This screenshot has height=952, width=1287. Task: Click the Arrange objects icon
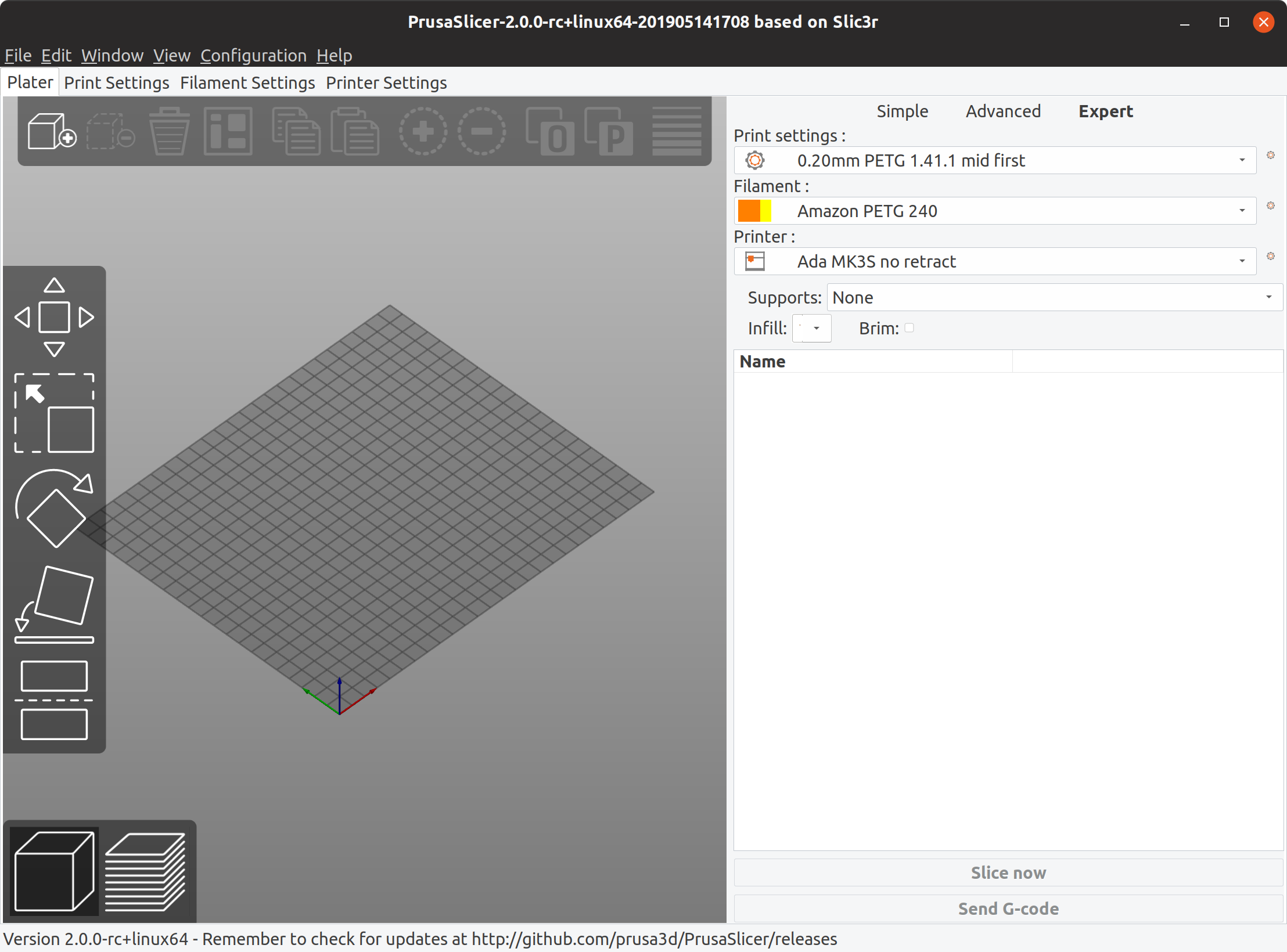click(228, 131)
